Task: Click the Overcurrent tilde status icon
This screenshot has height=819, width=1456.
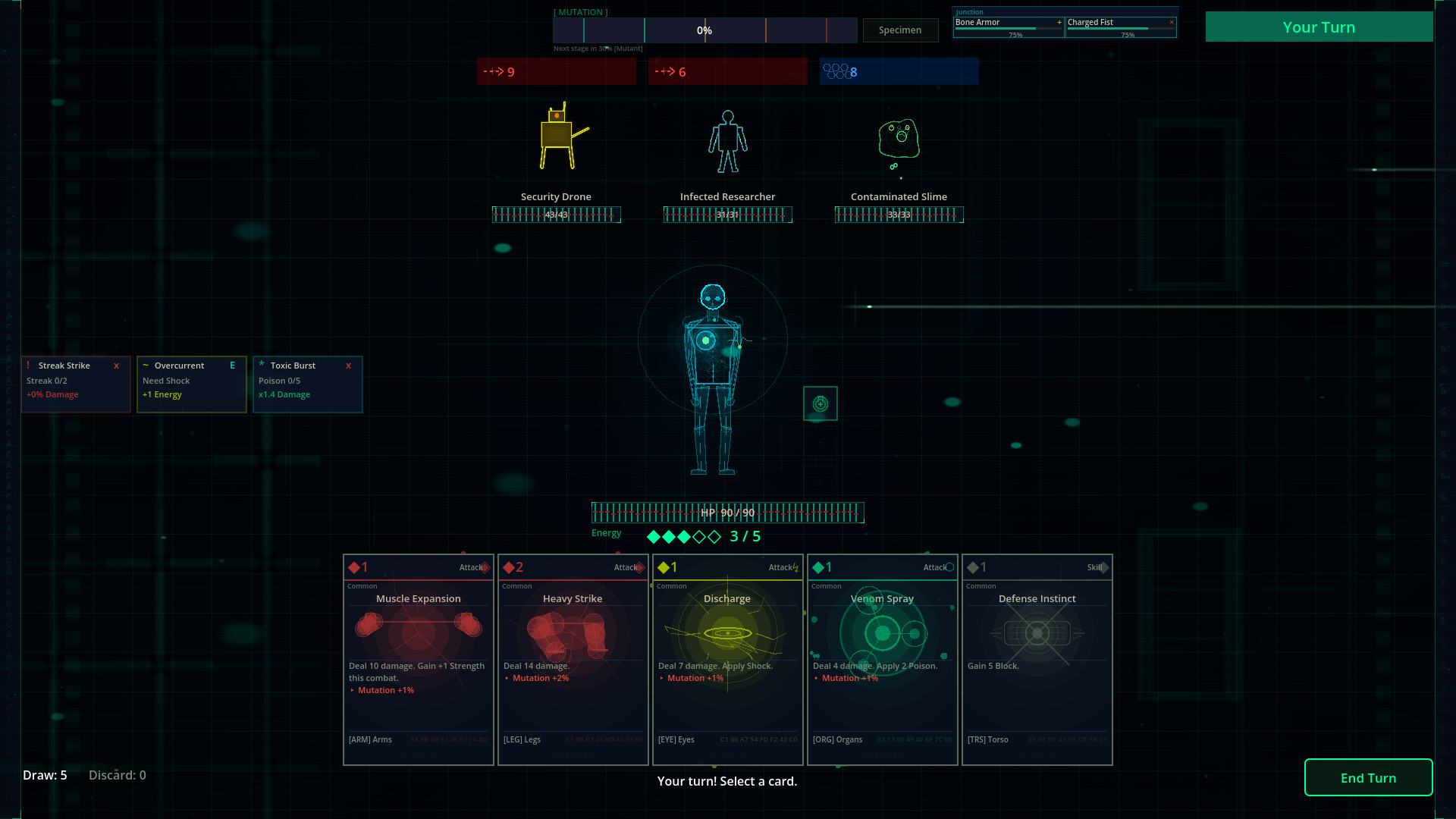Action: pyautogui.click(x=146, y=366)
